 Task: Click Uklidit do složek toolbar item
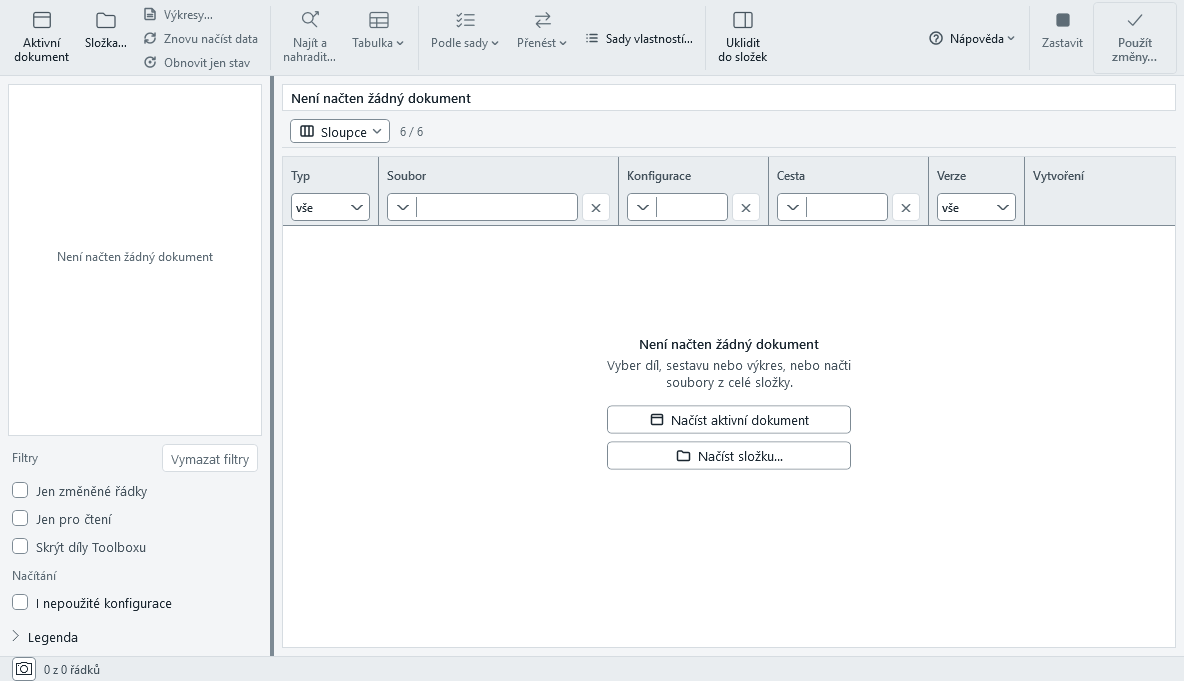coord(743,37)
